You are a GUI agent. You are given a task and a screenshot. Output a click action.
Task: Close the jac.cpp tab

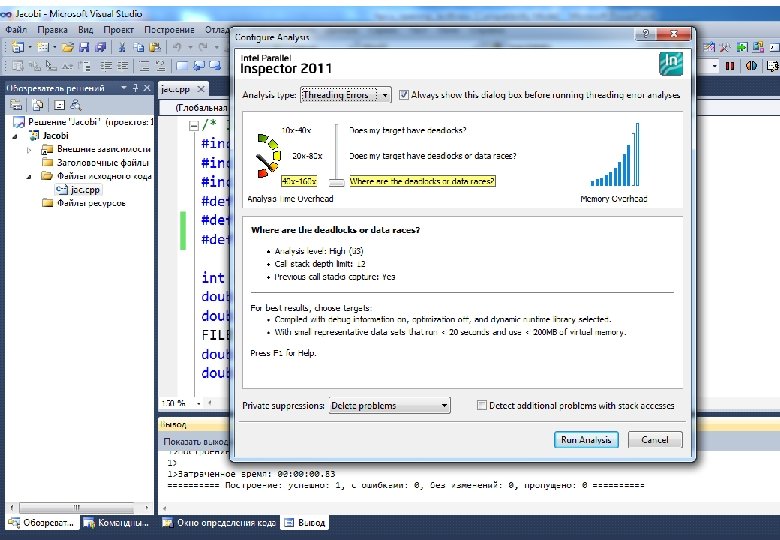click(x=201, y=89)
